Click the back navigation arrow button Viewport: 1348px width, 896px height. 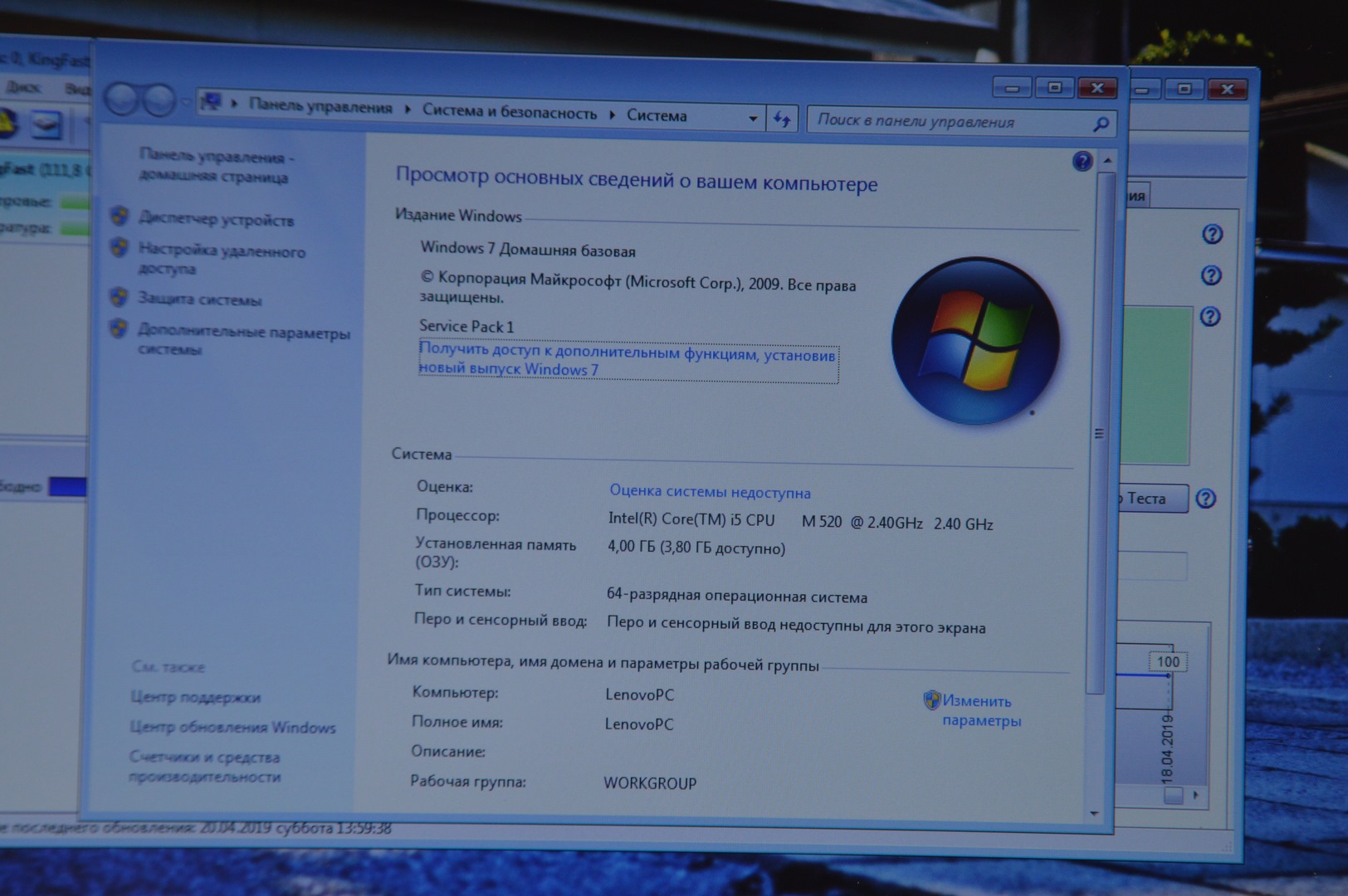tap(121, 100)
